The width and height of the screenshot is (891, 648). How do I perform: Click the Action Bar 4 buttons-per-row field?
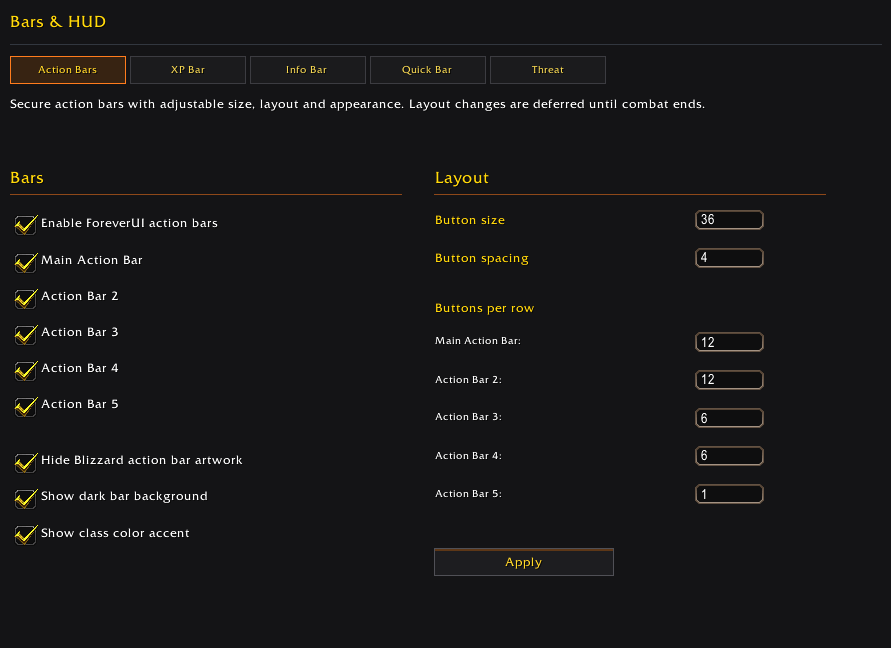729,456
